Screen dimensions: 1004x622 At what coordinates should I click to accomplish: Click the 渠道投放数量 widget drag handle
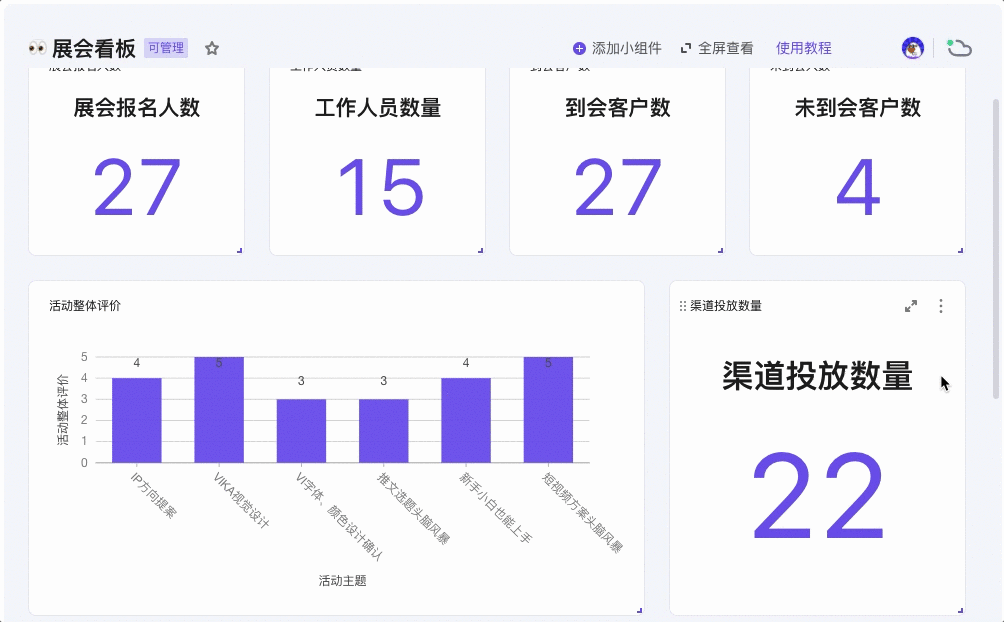[683, 306]
